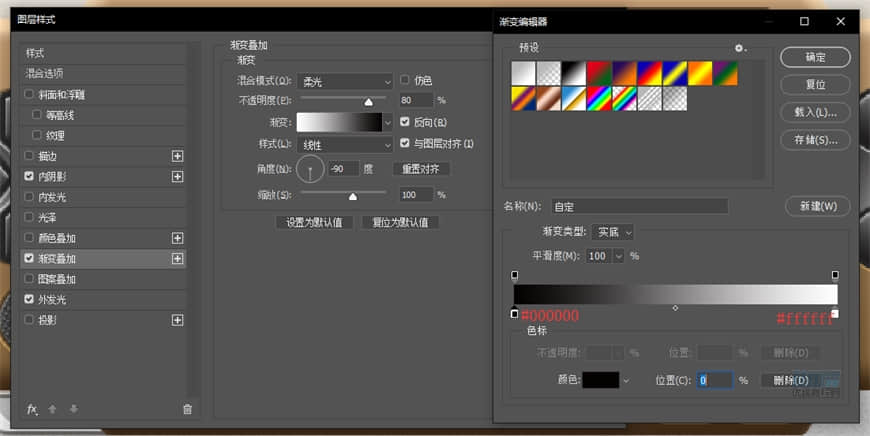Image resolution: width=870 pixels, height=436 pixels.
Task: Click the gradient midpoint diamond marker
Action: tap(675, 308)
